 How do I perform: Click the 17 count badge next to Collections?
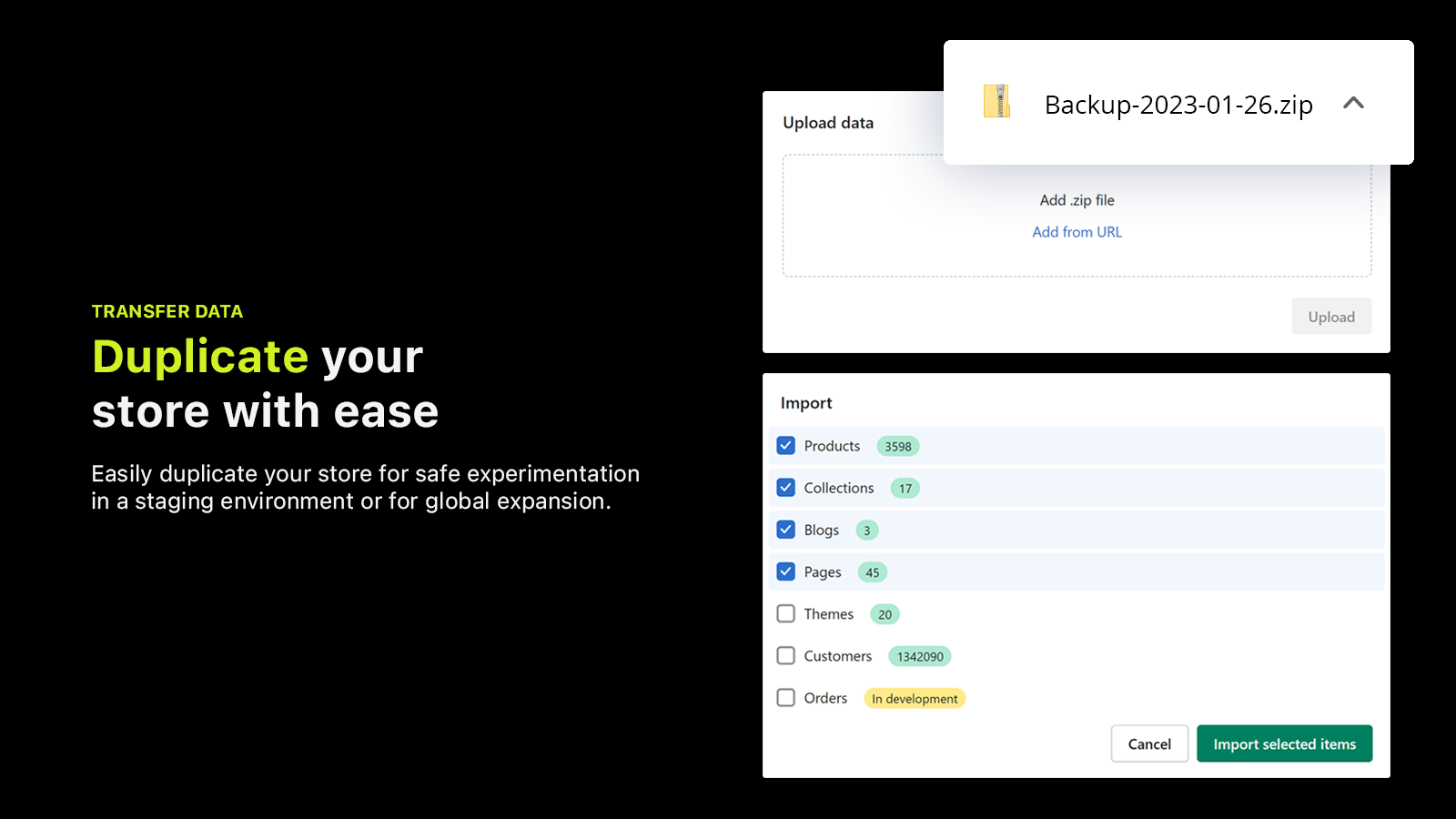coord(905,488)
